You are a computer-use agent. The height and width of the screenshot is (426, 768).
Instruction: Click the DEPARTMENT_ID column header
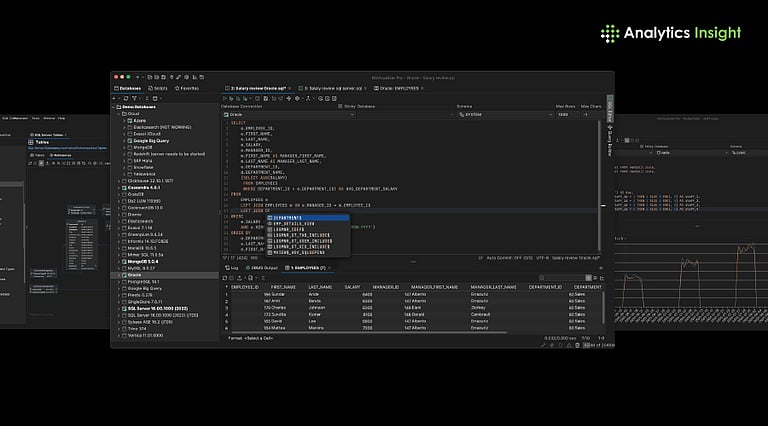click(545, 287)
